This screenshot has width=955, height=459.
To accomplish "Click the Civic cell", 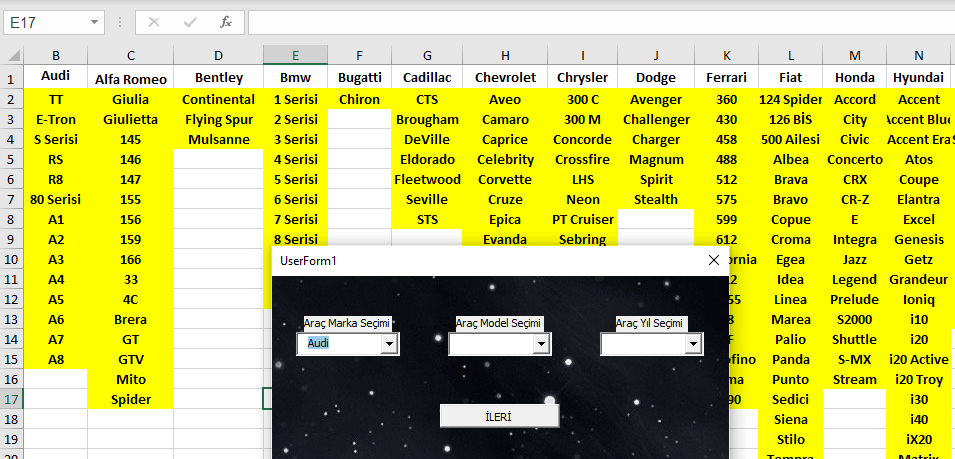I will click(855, 139).
